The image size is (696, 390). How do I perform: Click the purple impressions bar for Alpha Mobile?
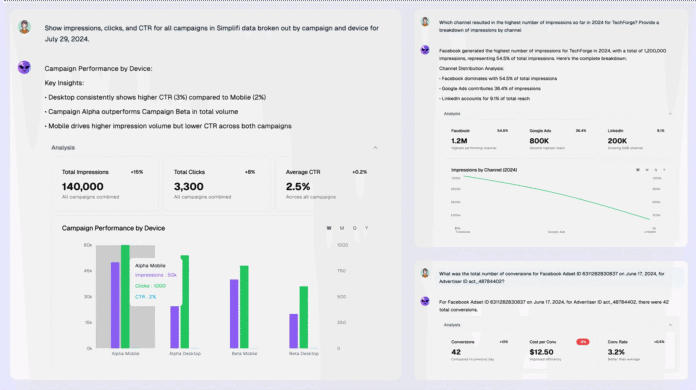point(115,305)
